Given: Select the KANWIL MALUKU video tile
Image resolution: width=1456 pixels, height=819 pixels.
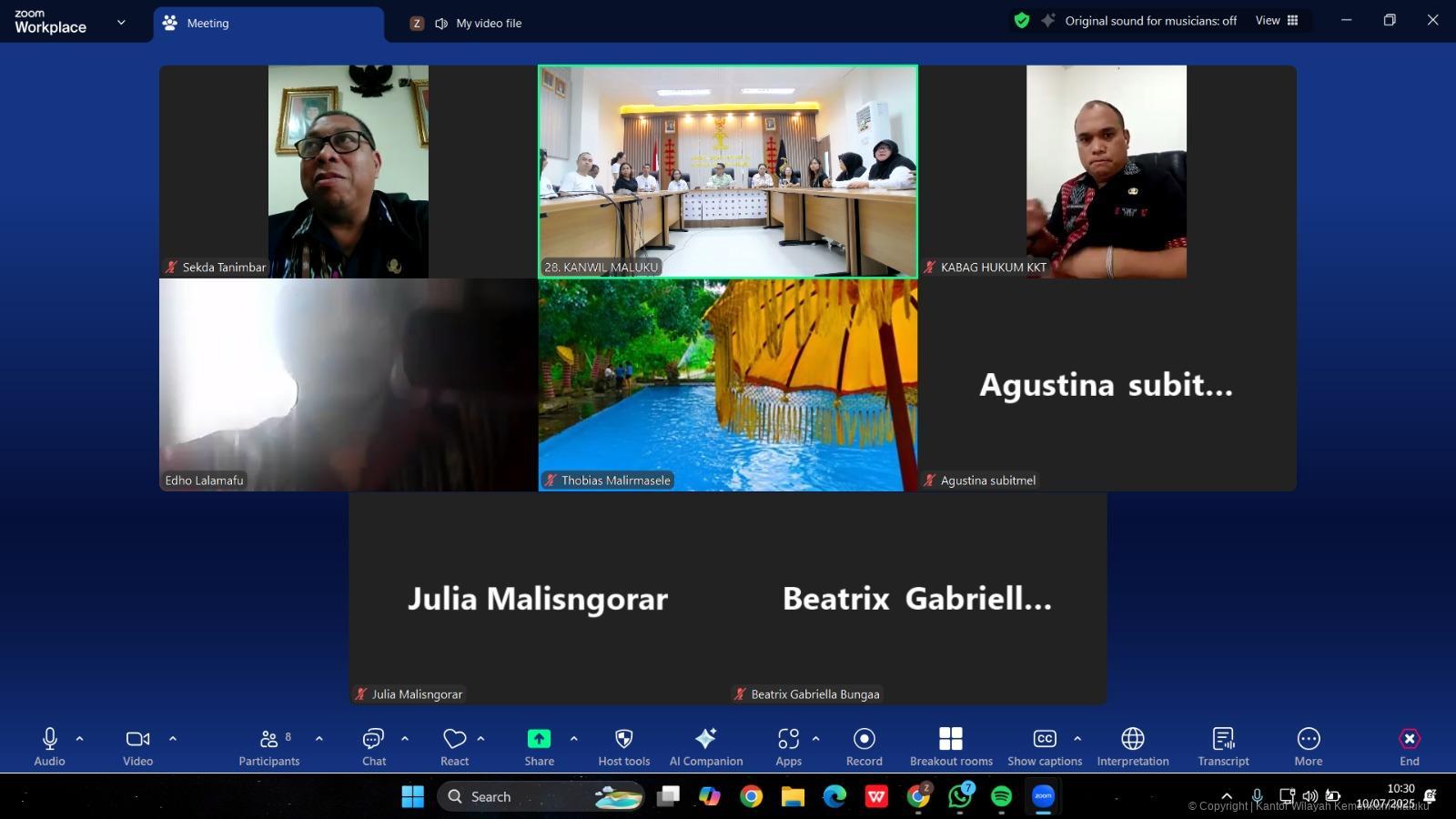Looking at the screenshot, I should (x=727, y=171).
